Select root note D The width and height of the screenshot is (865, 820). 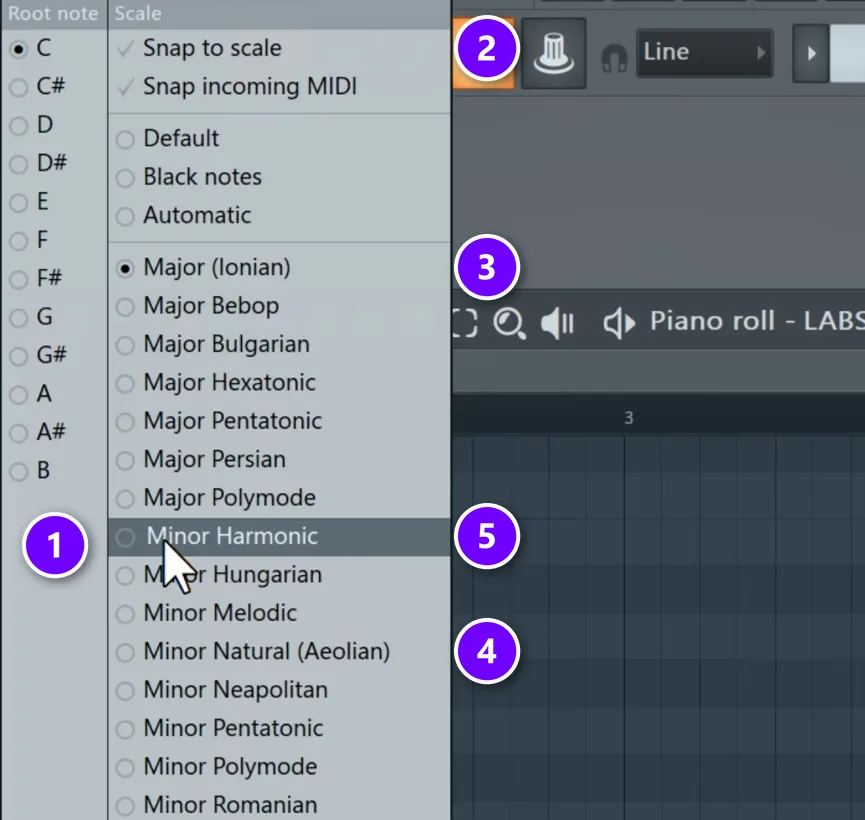[32, 125]
